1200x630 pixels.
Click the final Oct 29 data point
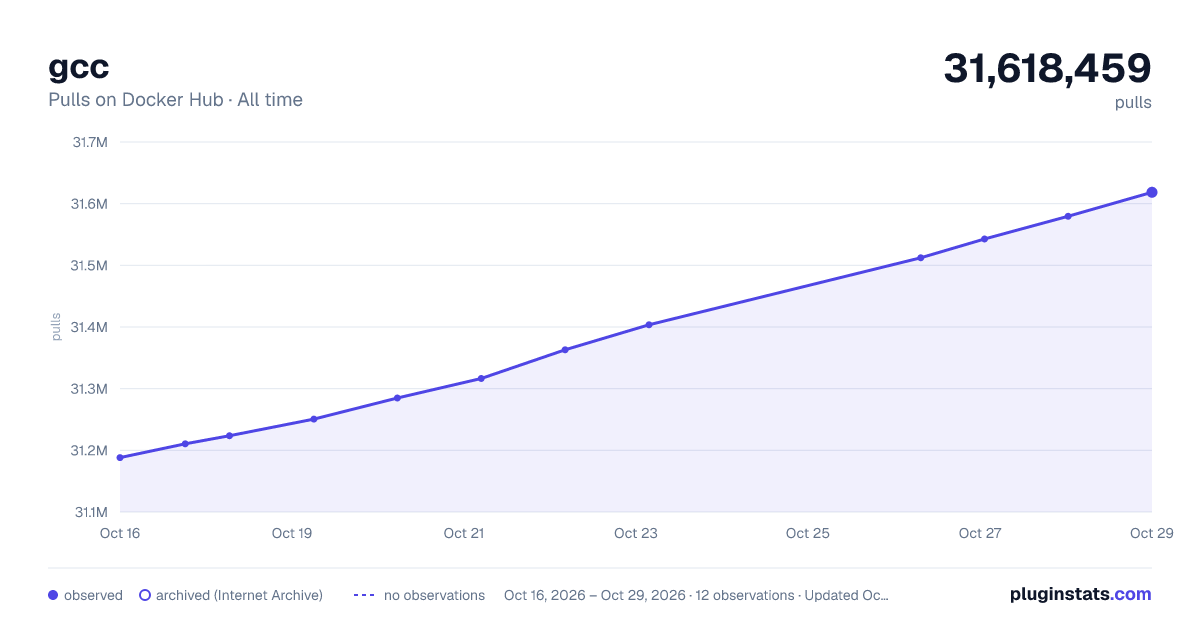pos(1152,192)
